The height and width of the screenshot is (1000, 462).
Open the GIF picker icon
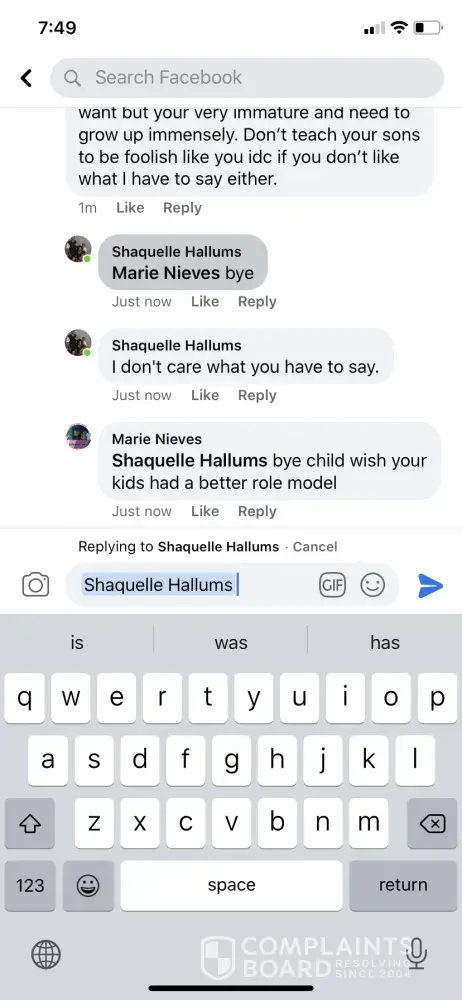tap(332, 584)
